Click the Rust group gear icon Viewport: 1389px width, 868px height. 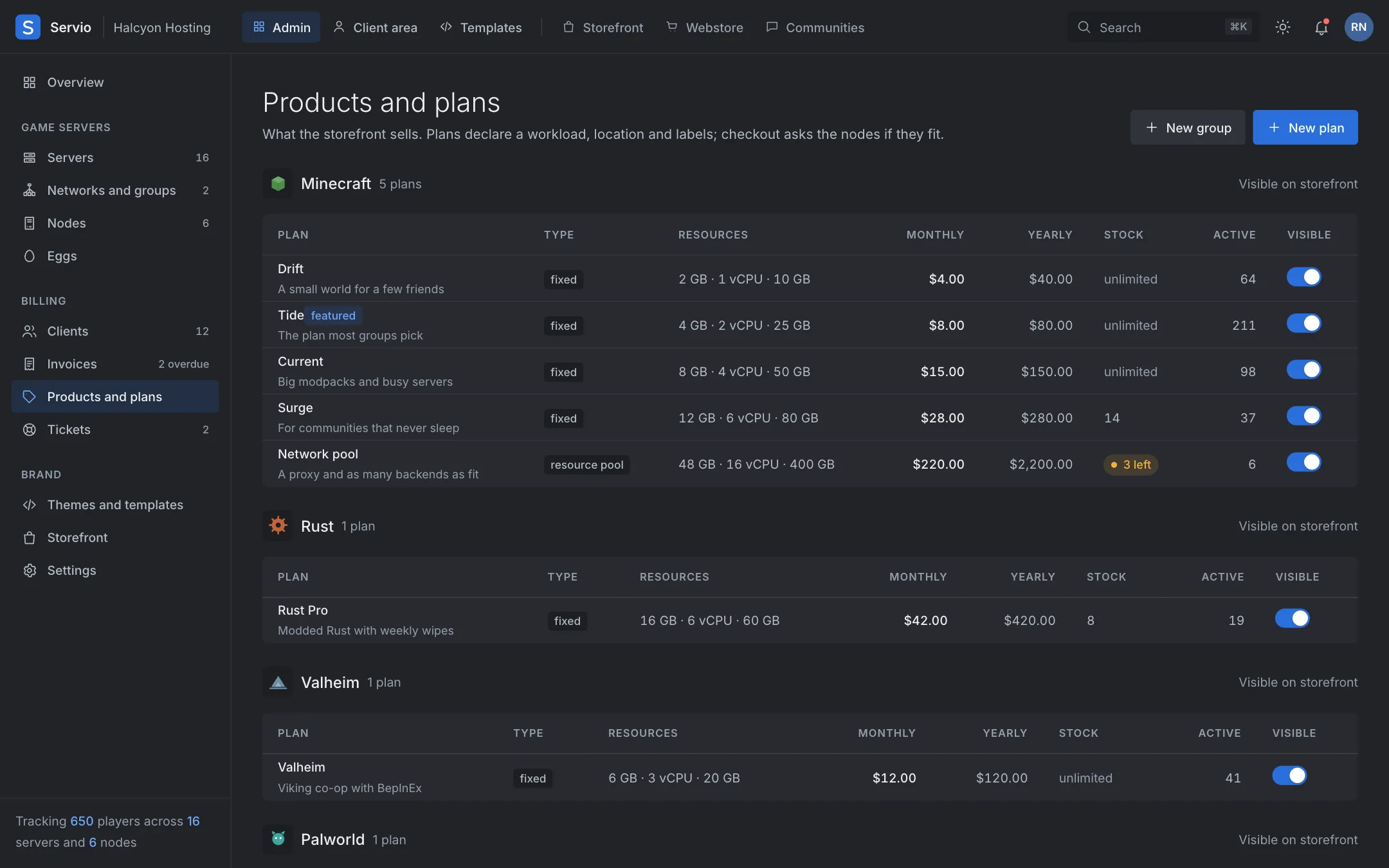coord(278,526)
